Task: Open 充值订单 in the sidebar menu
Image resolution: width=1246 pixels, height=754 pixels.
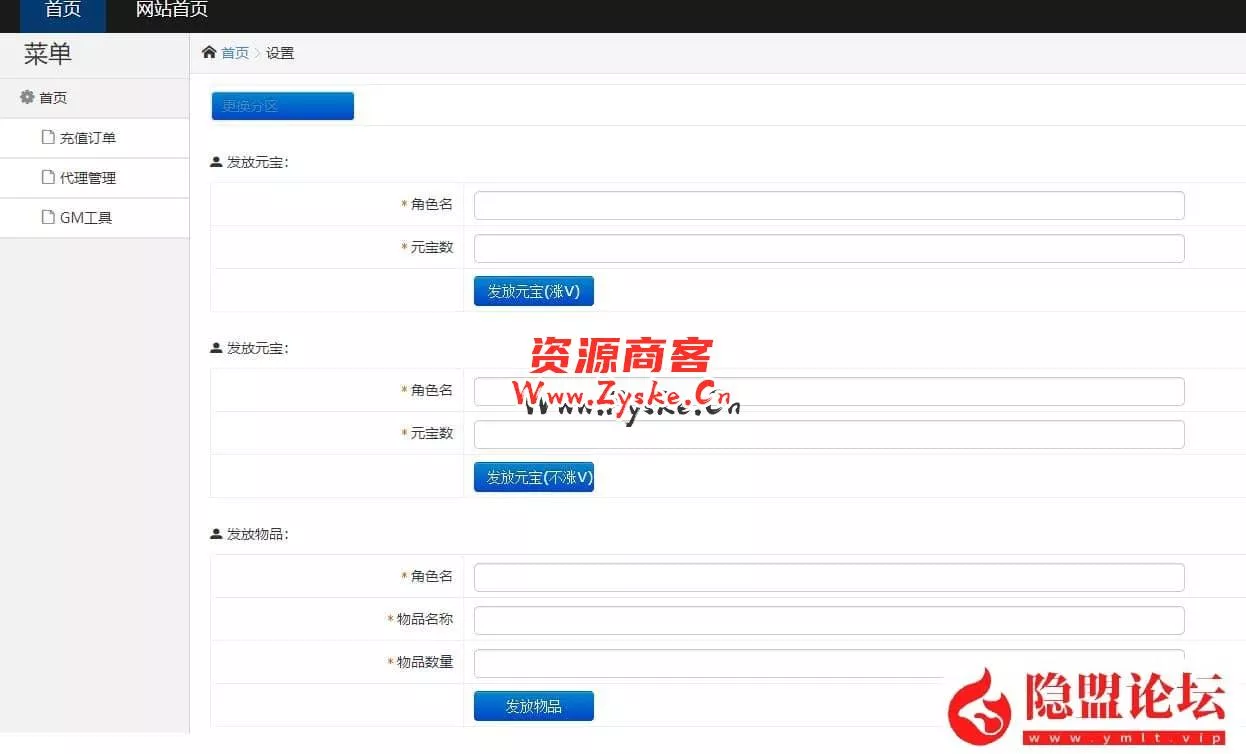Action: pos(88,138)
